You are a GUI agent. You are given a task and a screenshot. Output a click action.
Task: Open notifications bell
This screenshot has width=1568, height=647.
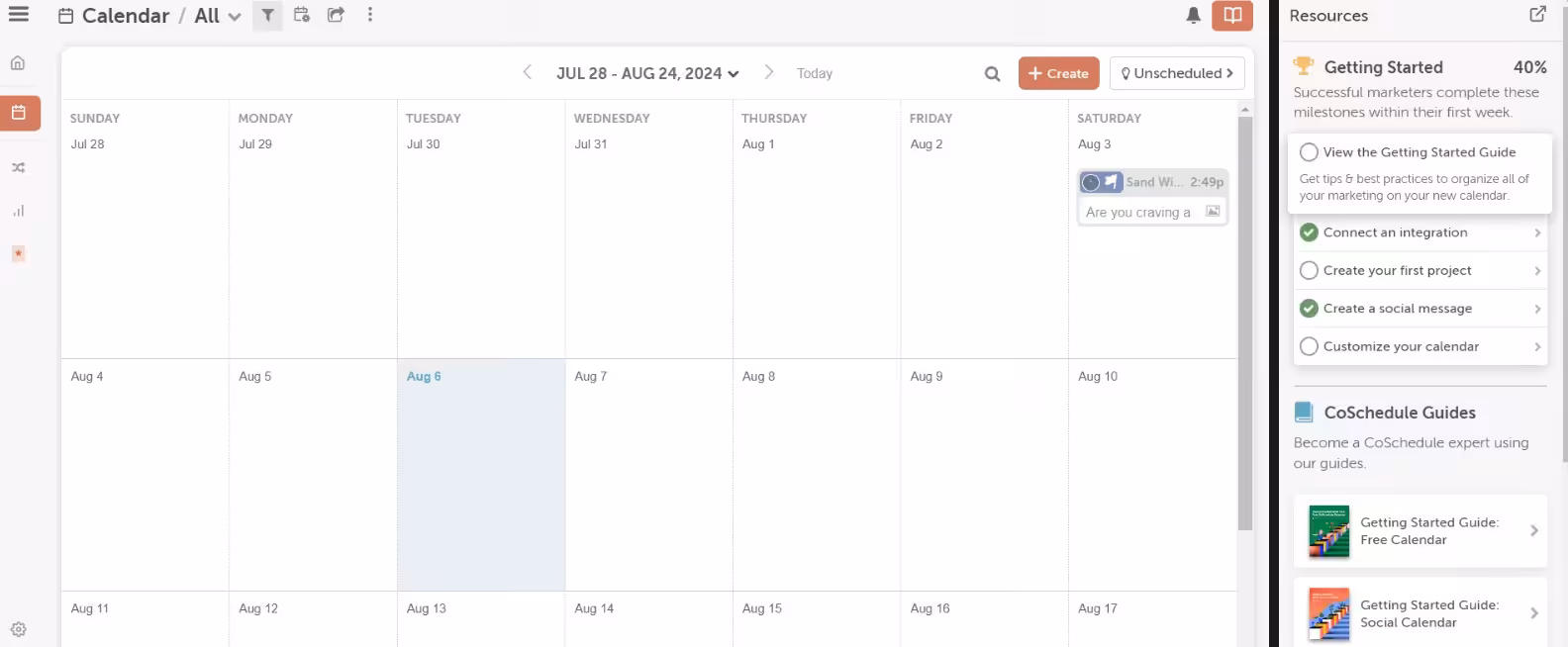1194,15
